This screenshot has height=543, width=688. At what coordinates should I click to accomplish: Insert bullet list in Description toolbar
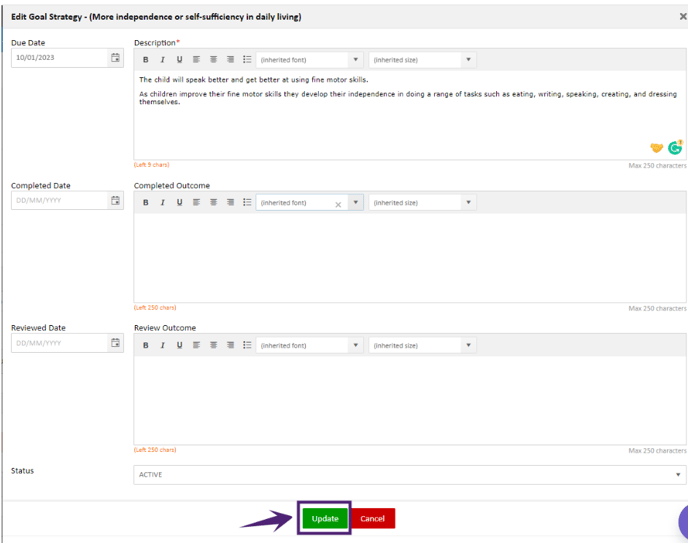point(247,60)
